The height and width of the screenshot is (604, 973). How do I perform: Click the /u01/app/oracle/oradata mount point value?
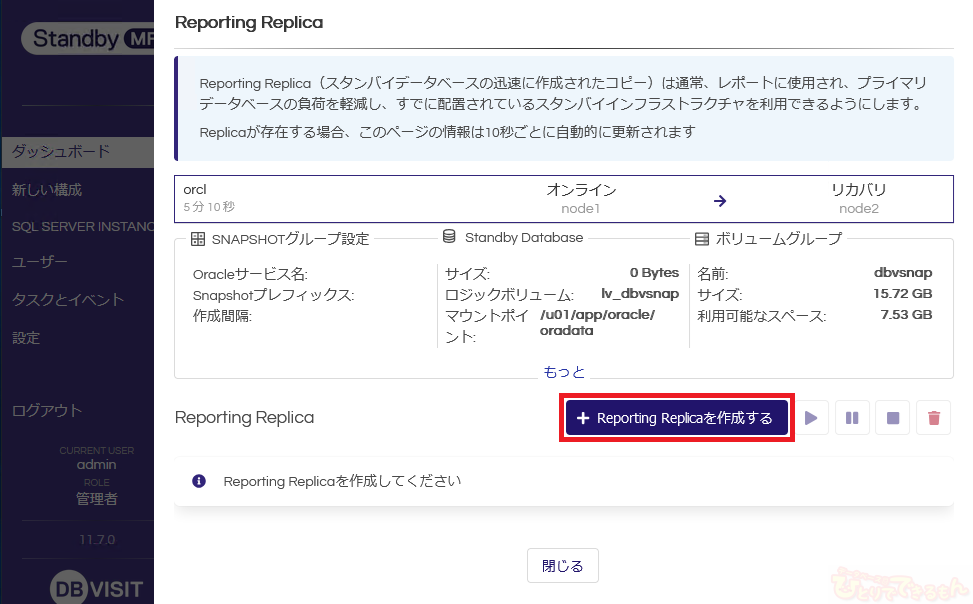tap(597, 323)
